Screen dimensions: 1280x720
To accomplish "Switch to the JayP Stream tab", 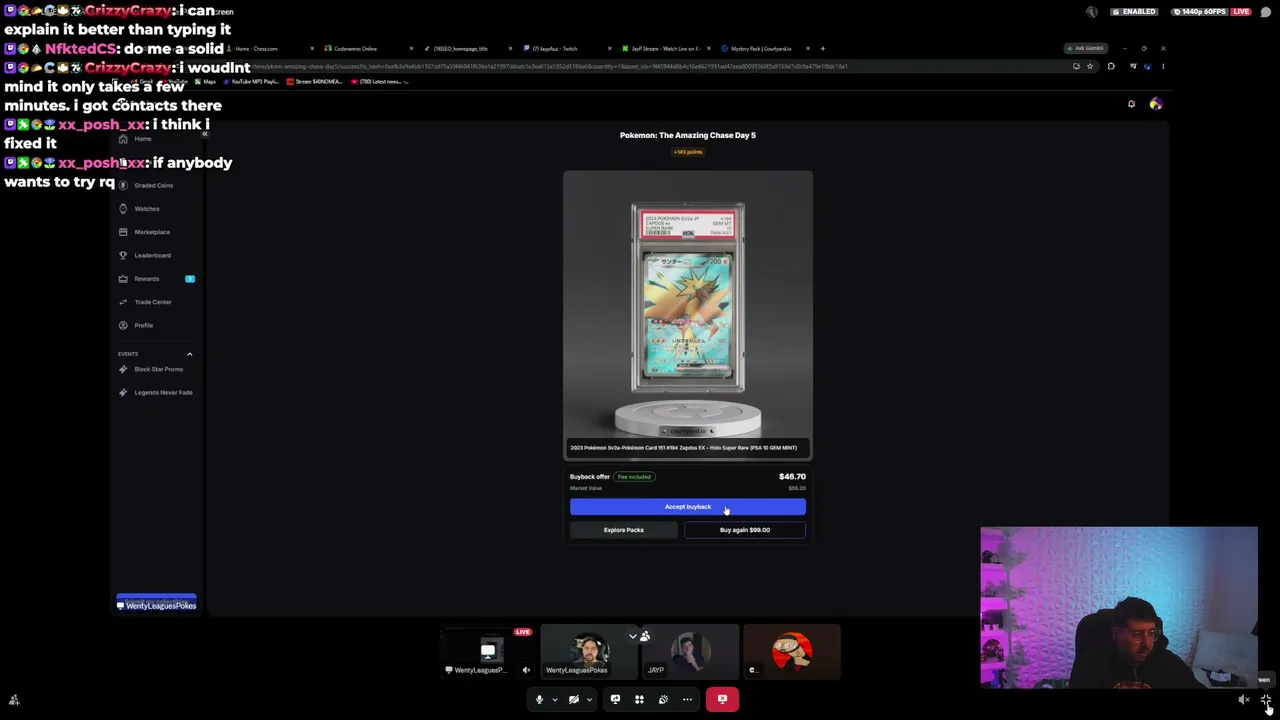I will click(x=666, y=48).
